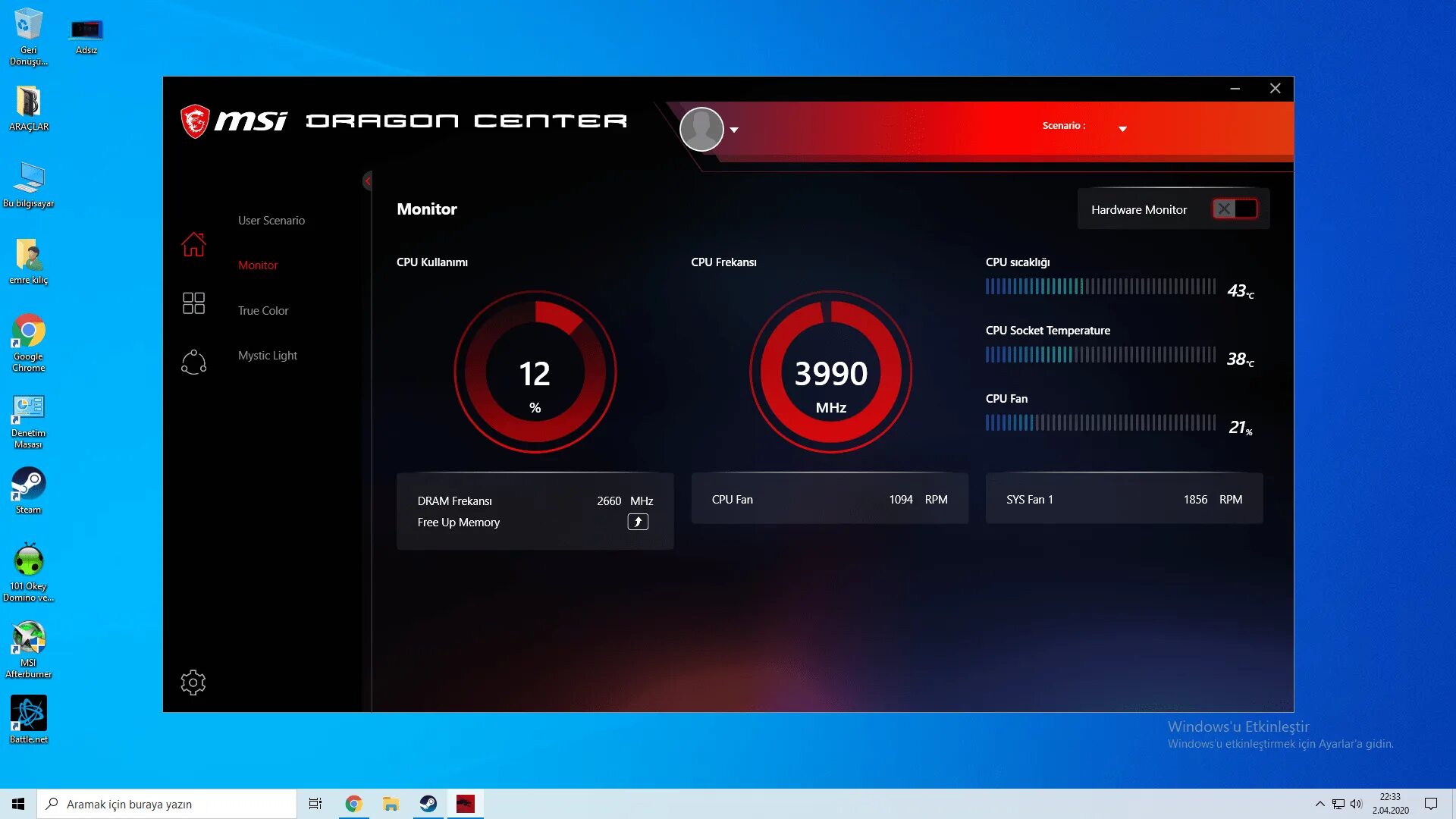
Task: Open the emre kılıç user folder
Action: [28, 261]
